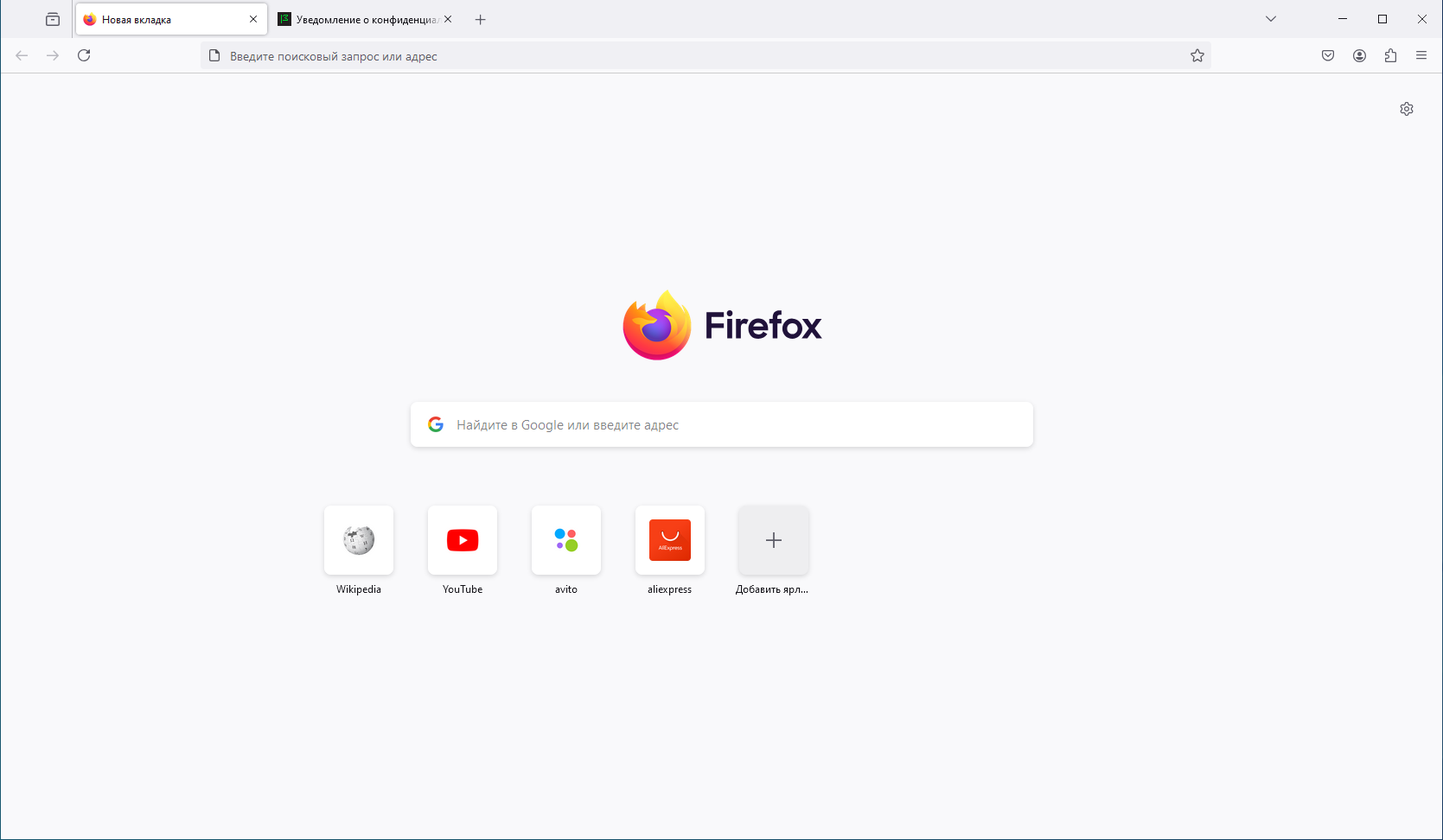Click the Google logo in the search box

(x=436, y=424)
